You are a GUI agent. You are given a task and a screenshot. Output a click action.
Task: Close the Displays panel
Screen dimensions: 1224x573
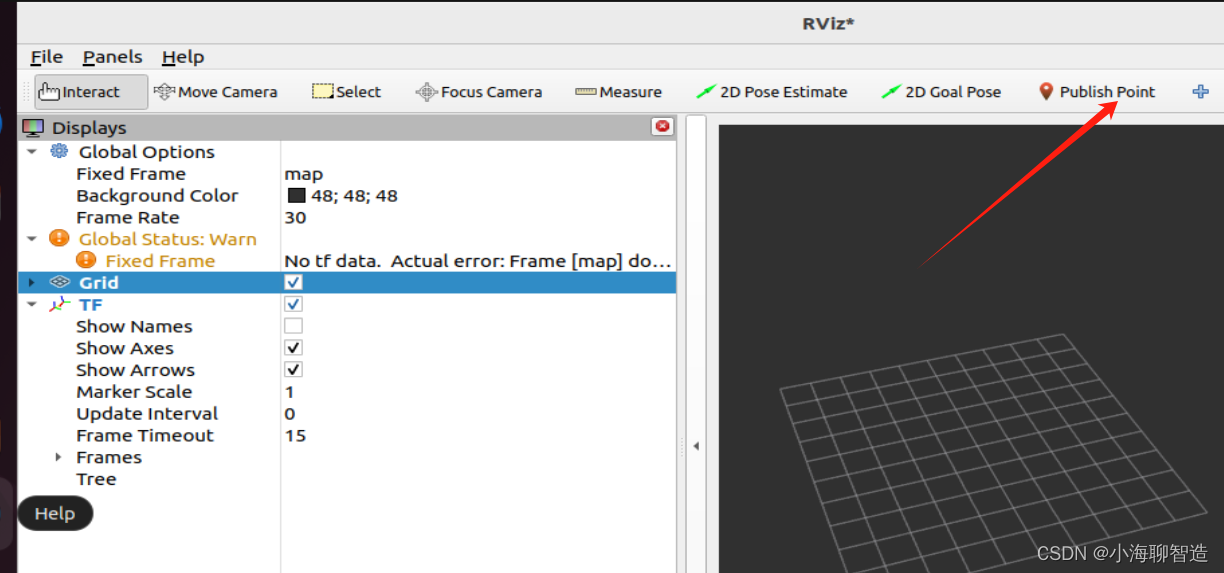pos(662,126)
